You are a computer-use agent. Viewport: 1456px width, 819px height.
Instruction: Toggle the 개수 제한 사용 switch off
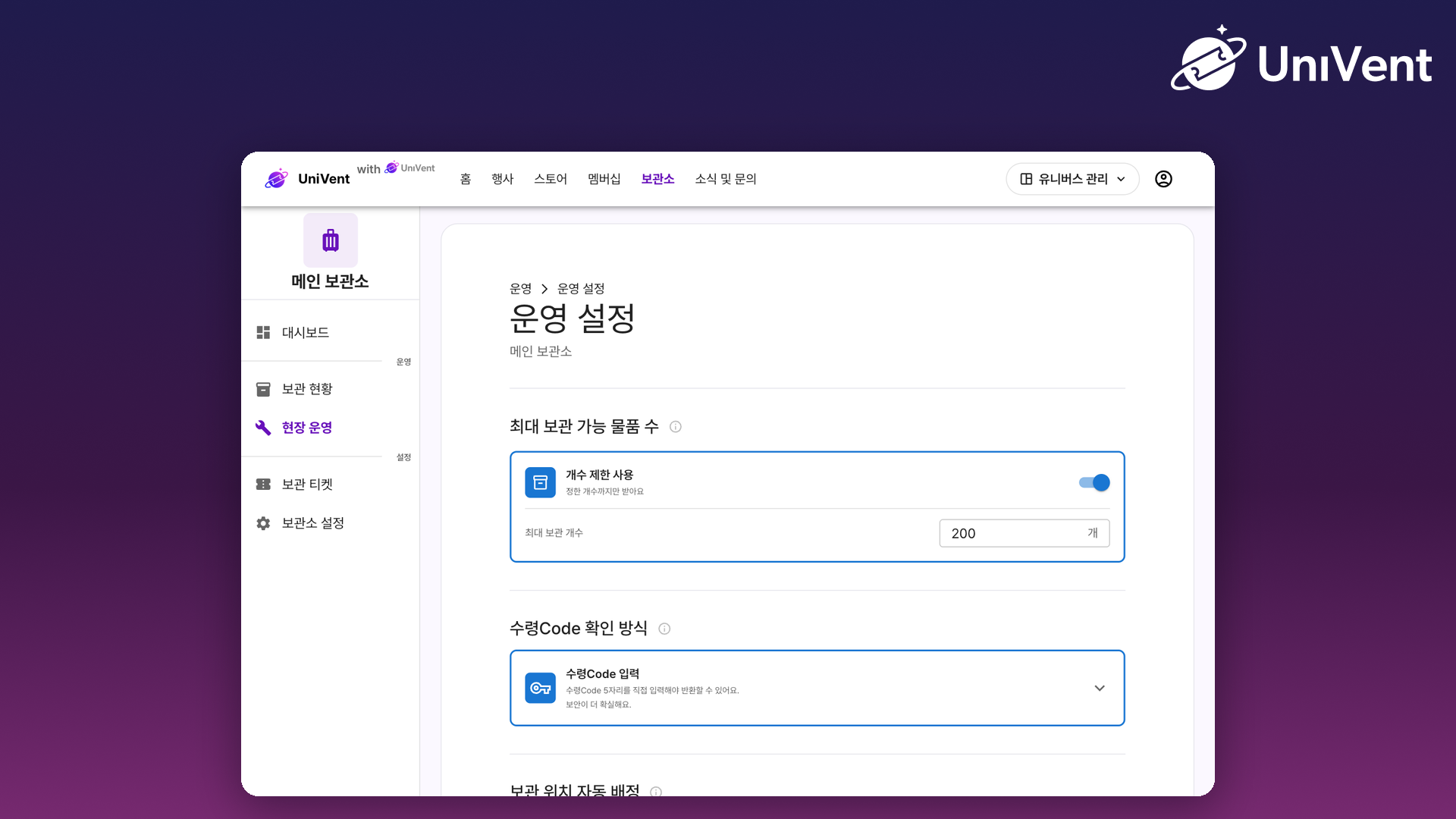tap(1094, 482)
